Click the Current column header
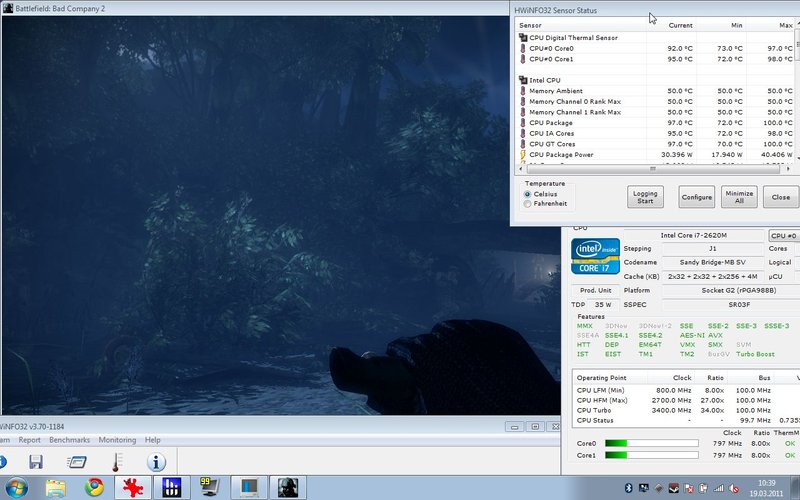This screenshot has height=500, width=800. click(x=671, y=25)
